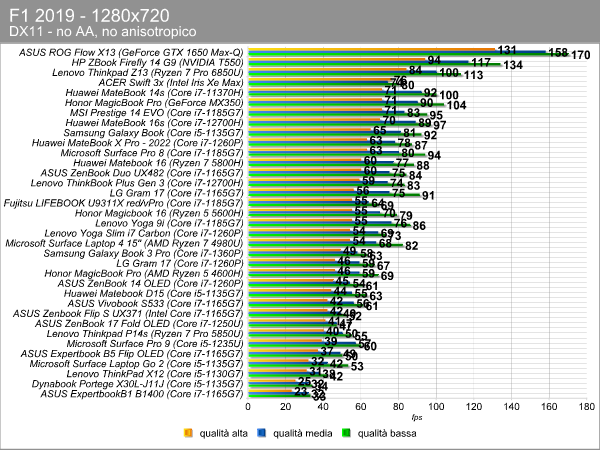The height and width of the screenshot is (450, 600).
Task: Click ASUS Expertbook B5 Flip OLED label
Action: [x=132, y=354]
